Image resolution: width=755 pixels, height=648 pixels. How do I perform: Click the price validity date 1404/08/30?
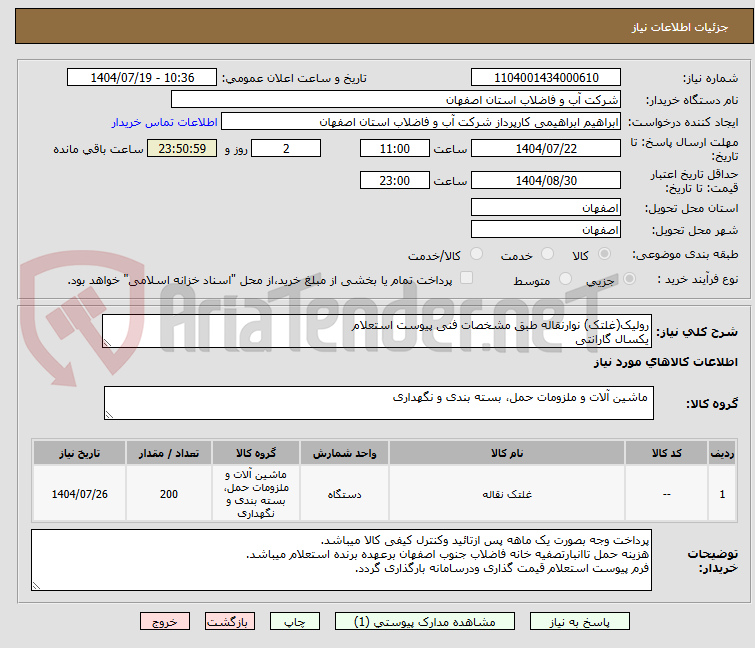546,181
